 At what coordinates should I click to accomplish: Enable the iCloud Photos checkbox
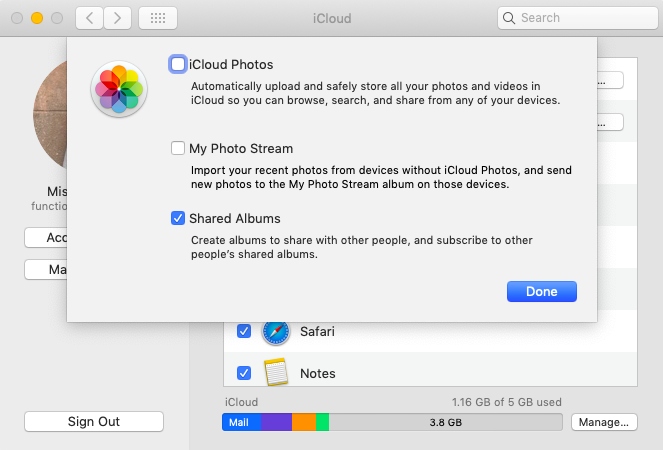(178, 64)
